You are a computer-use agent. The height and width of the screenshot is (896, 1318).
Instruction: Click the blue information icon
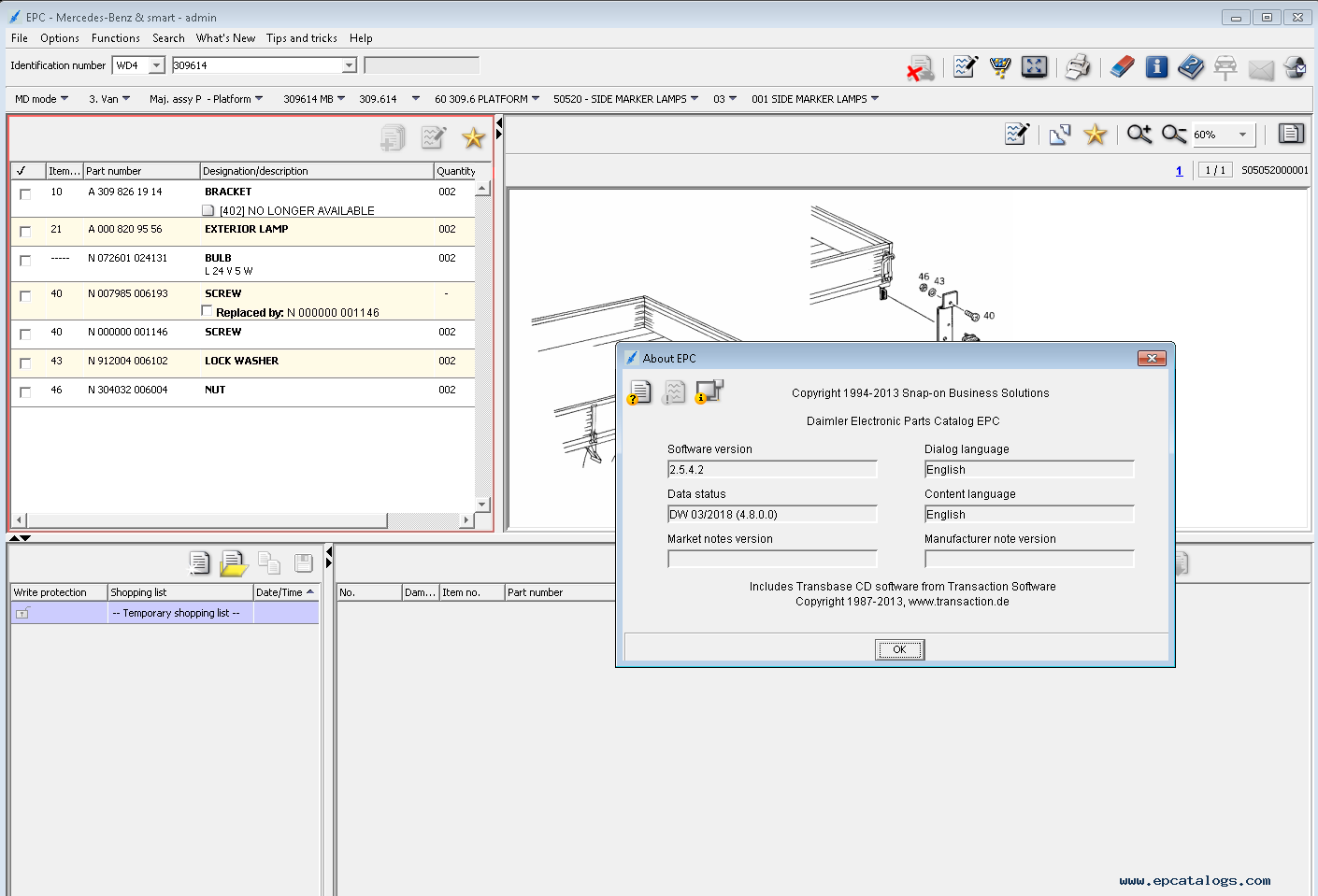pos(1156,67)
